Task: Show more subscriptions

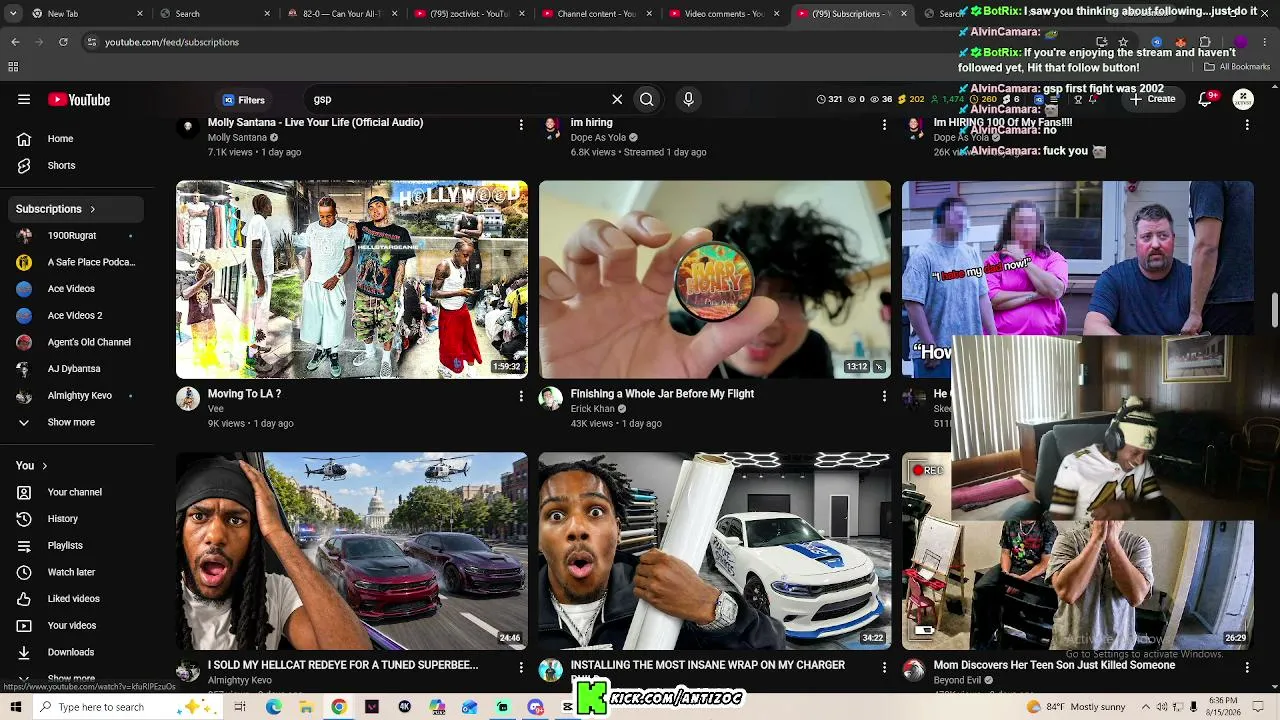Action: pos(76,422)
